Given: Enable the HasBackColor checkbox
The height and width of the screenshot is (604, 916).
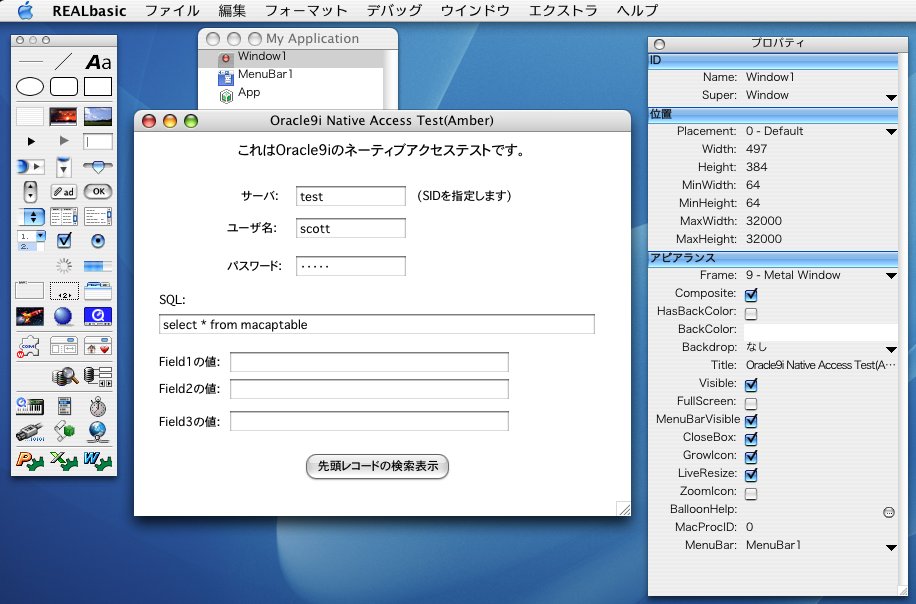Looking at the screenshot, I should click(751, 313).
